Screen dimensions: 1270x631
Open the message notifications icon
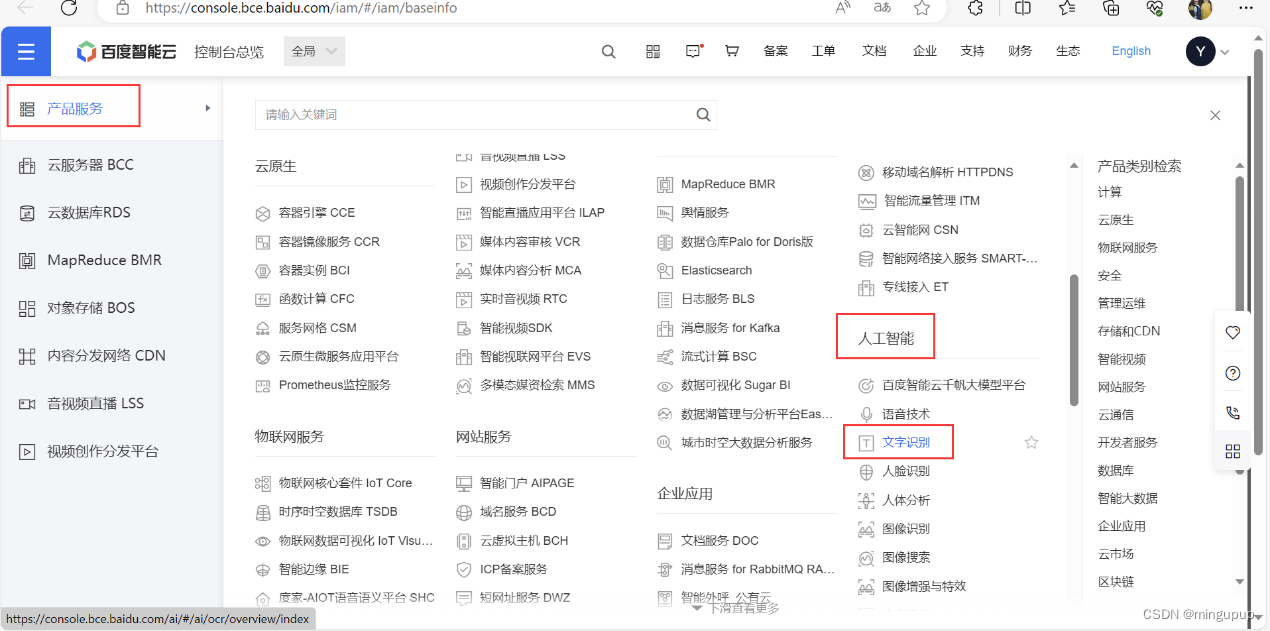tap(694, 52)
